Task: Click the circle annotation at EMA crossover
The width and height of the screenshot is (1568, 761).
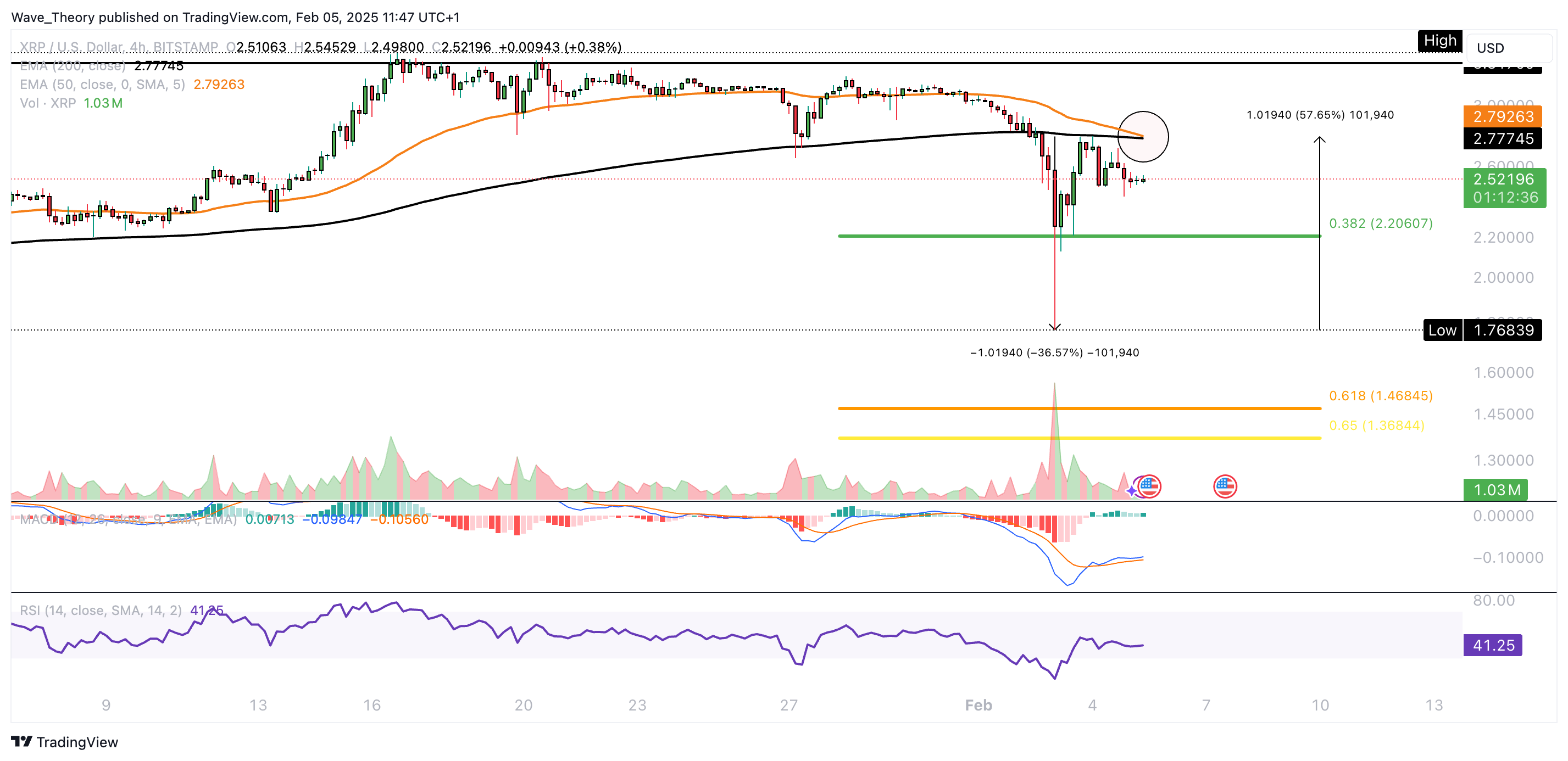Action: point(1143,137)
